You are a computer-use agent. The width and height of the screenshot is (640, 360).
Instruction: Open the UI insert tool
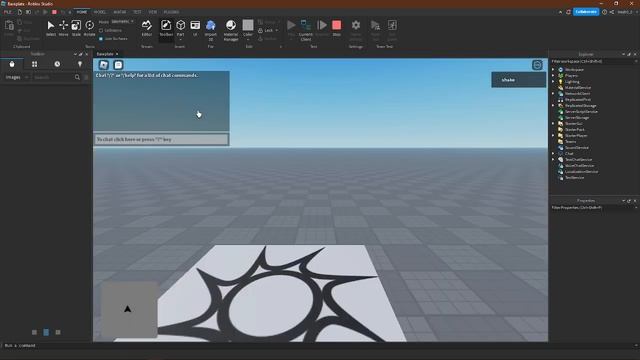195,28
